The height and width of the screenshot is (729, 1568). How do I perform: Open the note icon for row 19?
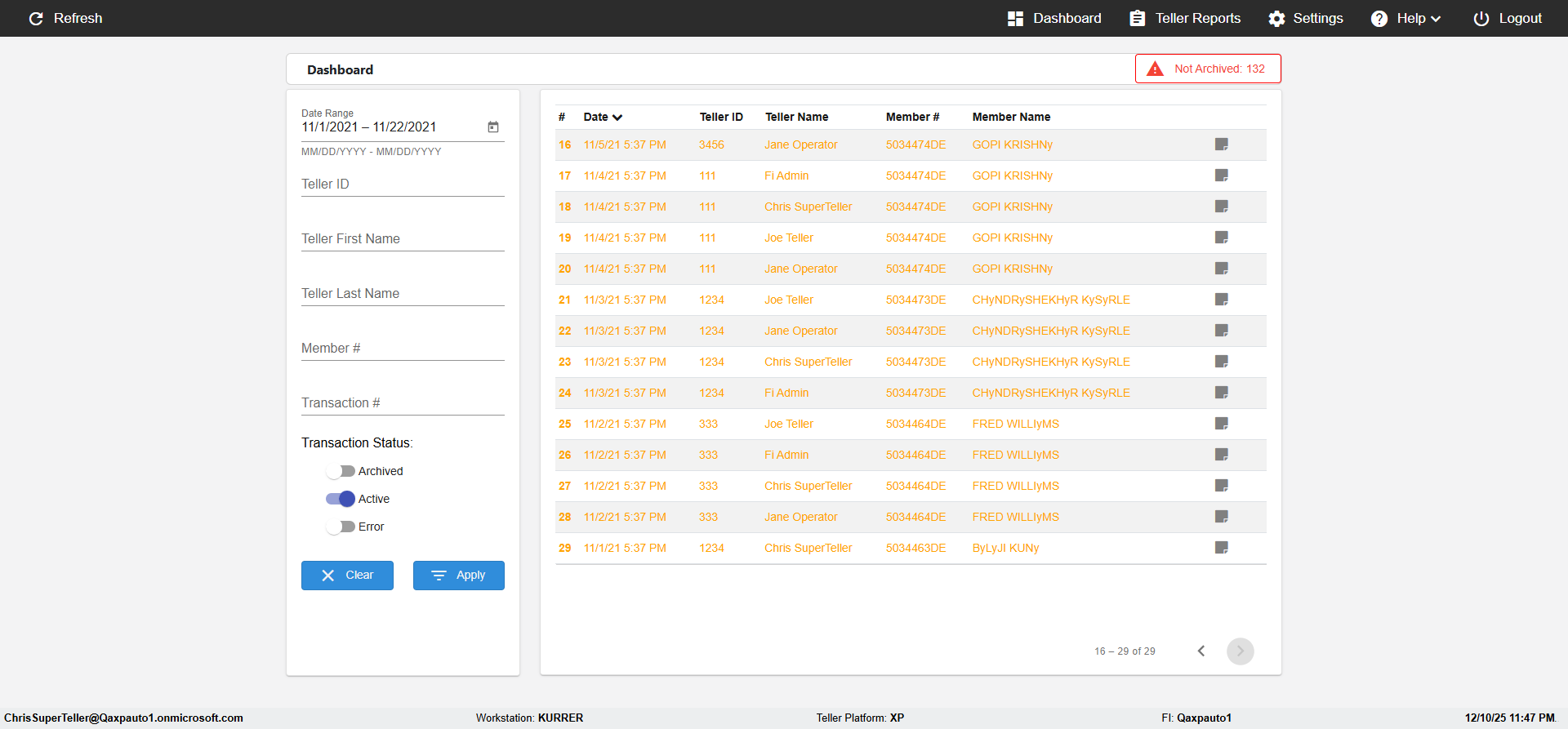(x=1222, y=238)
